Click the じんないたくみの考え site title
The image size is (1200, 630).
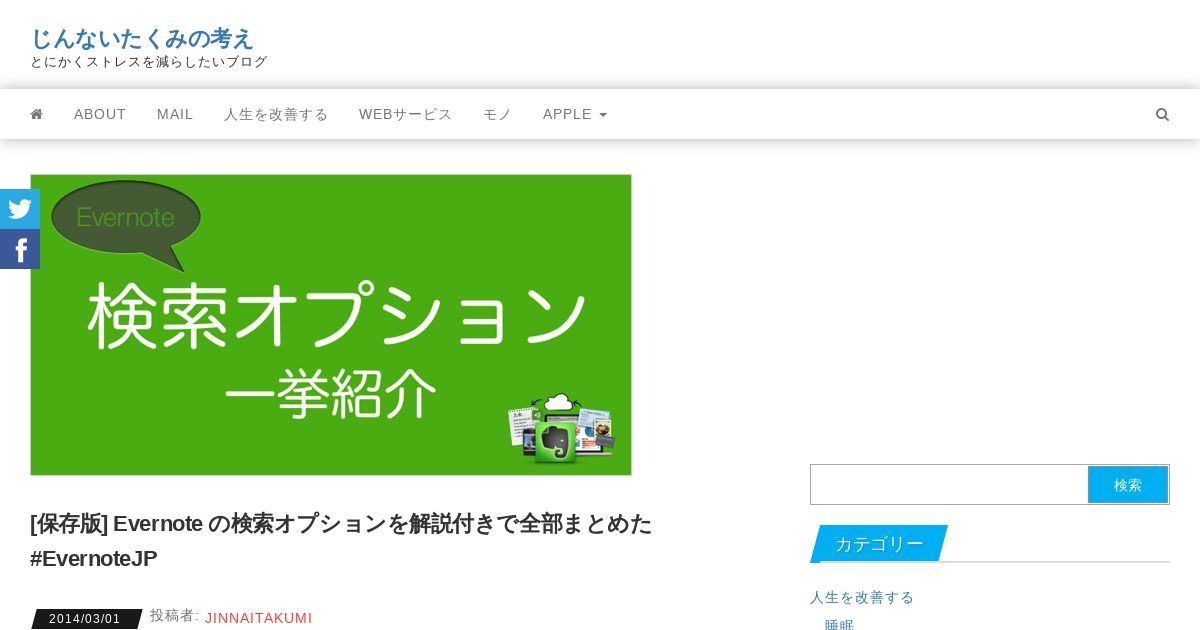(x=142, y=38)
